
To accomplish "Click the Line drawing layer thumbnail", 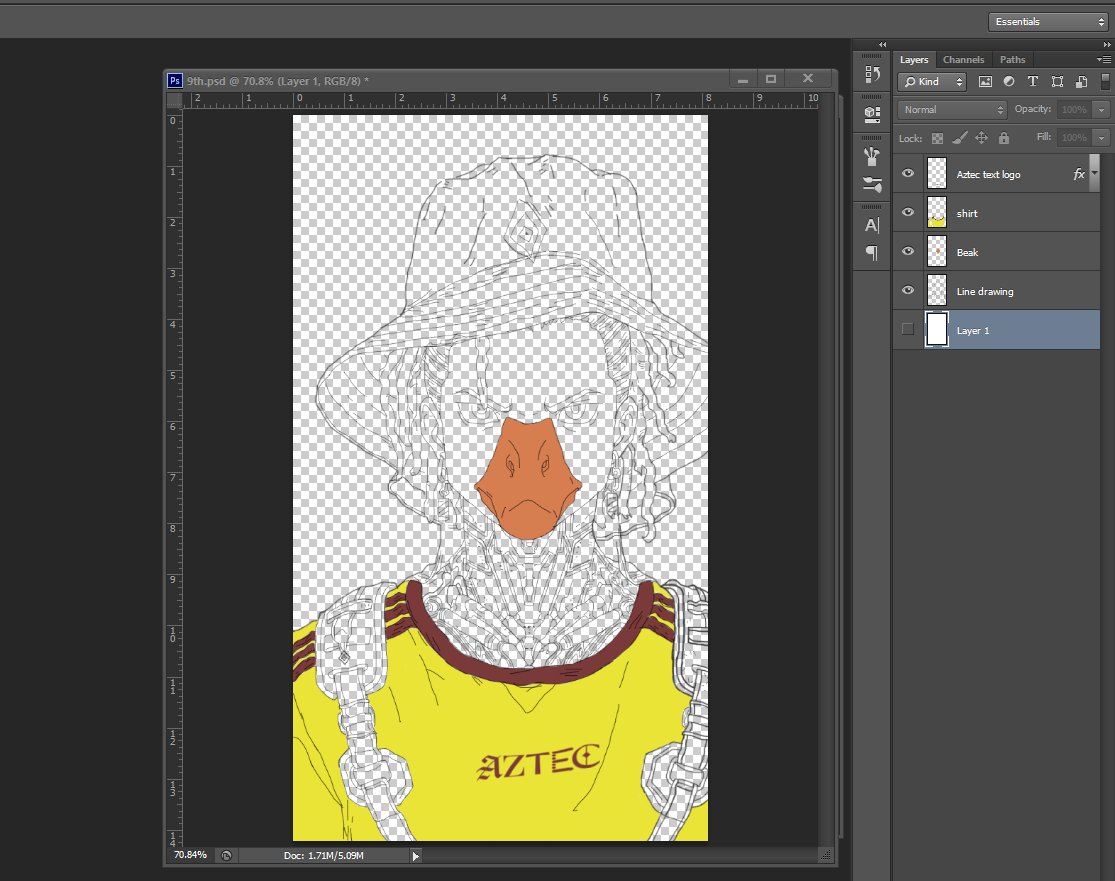I will point(937,290).
